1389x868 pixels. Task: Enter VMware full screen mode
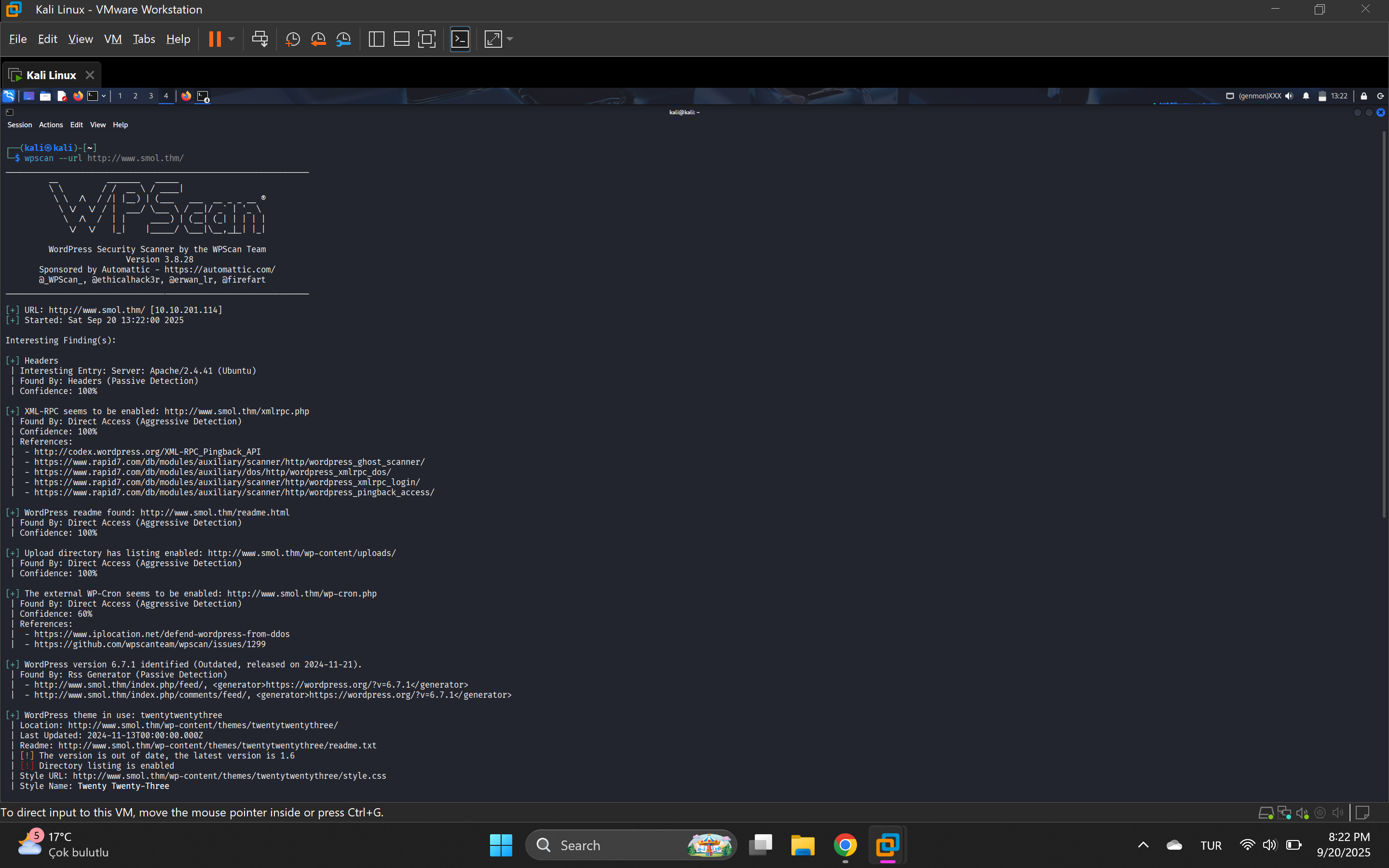pyautogui.click(x=426, y=39)
